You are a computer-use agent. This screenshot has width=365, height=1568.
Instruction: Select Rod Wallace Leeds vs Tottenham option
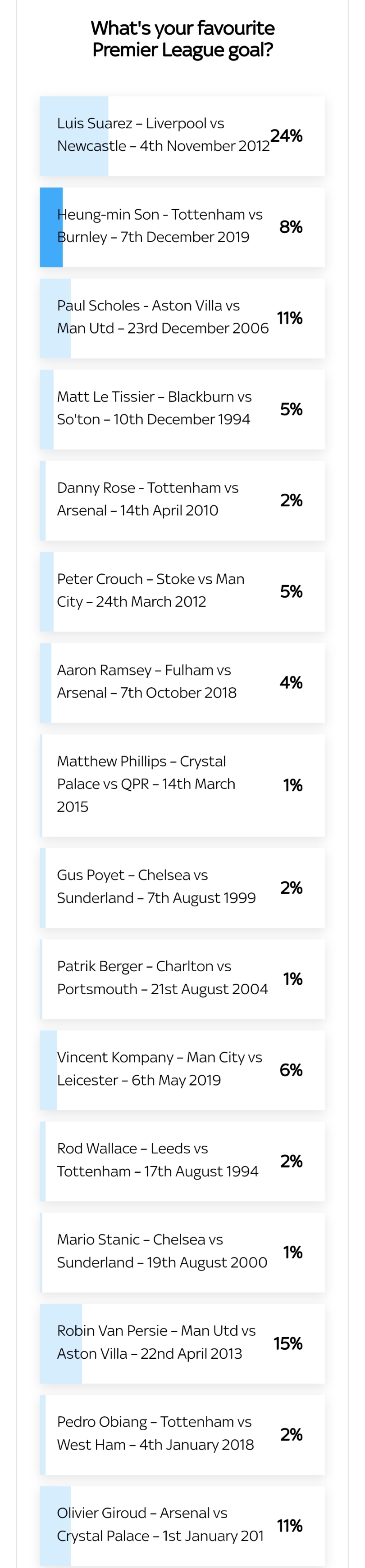pos(182,1162)
